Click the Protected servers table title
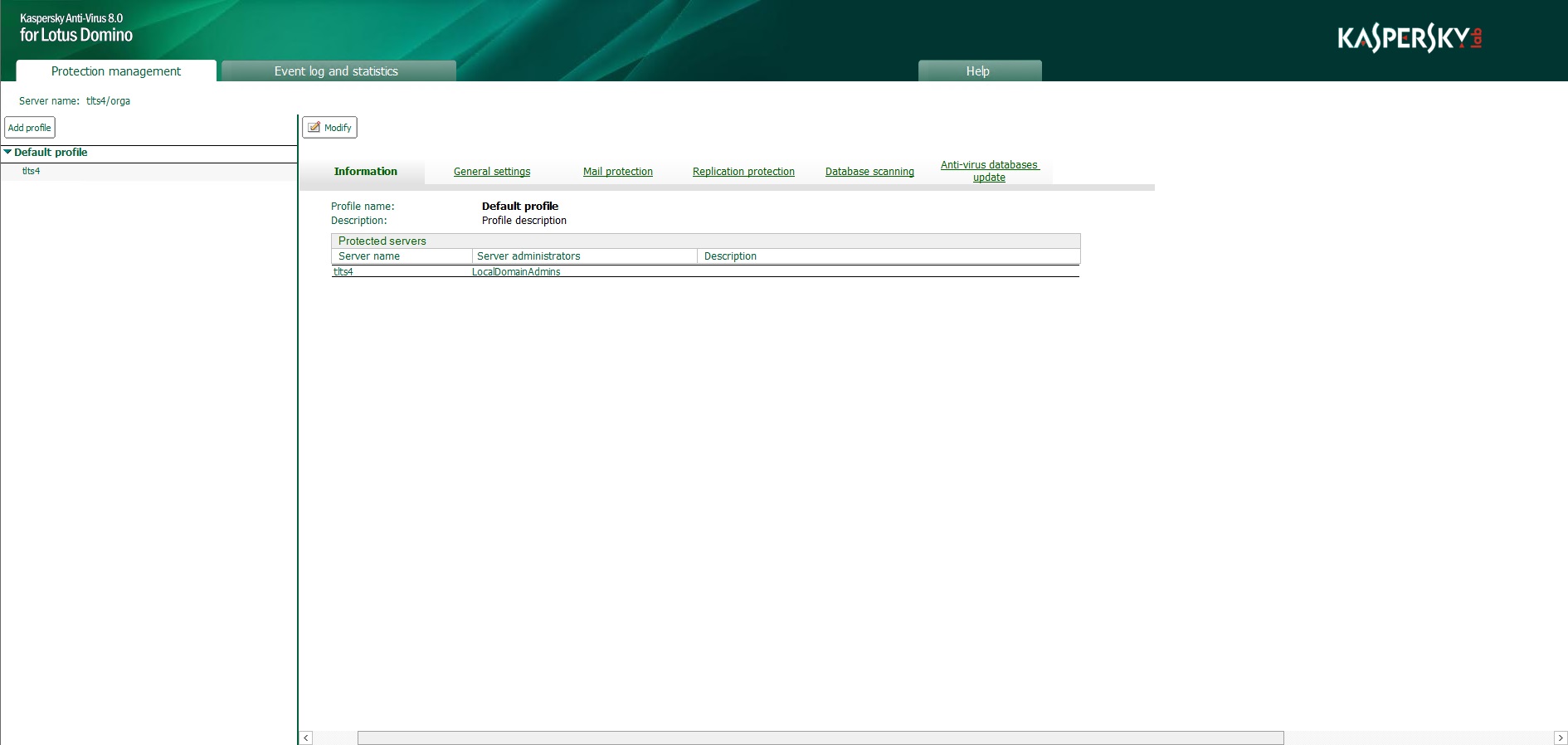 (382, 241)
